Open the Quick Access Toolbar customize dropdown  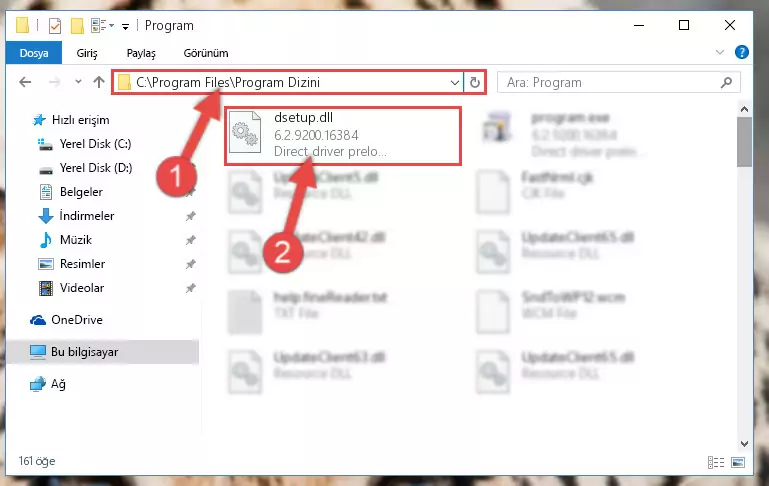(x=126, y=26)
